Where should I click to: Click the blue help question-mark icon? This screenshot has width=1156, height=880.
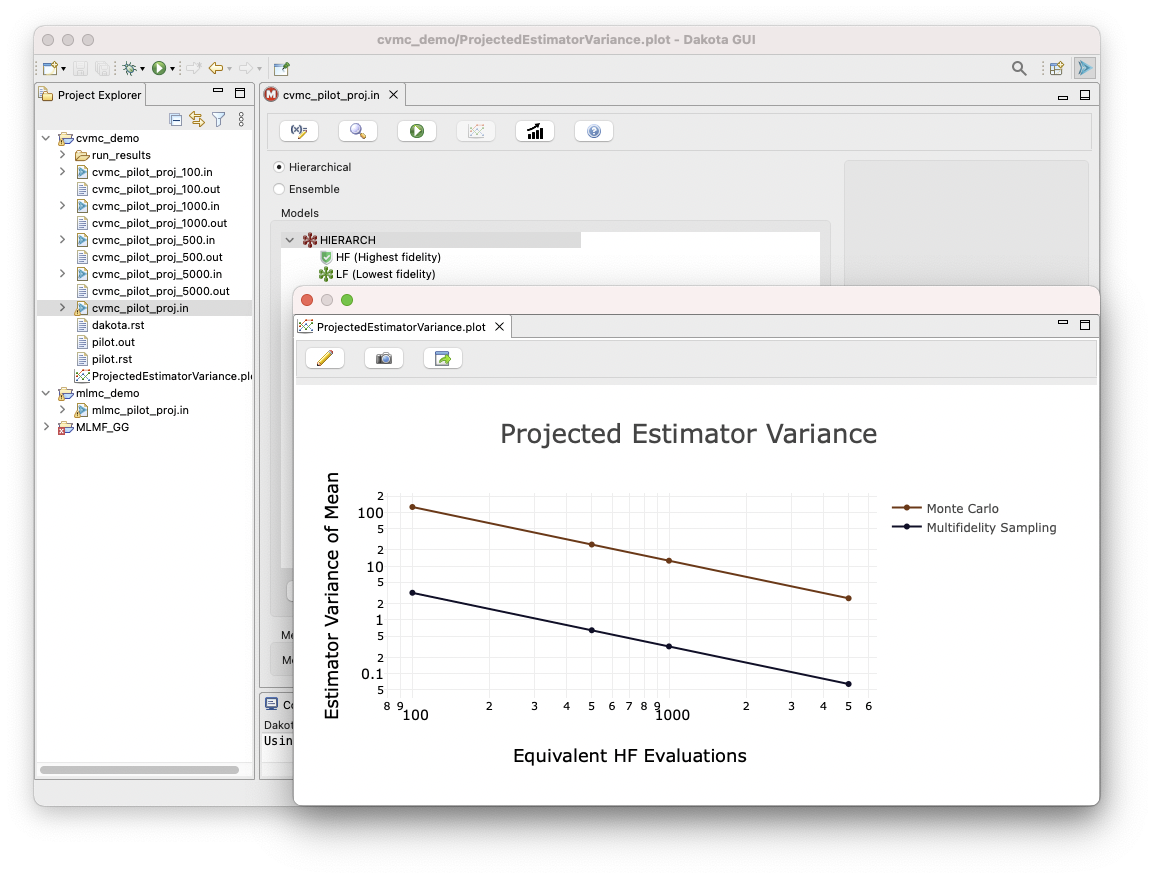coord(593,130)
